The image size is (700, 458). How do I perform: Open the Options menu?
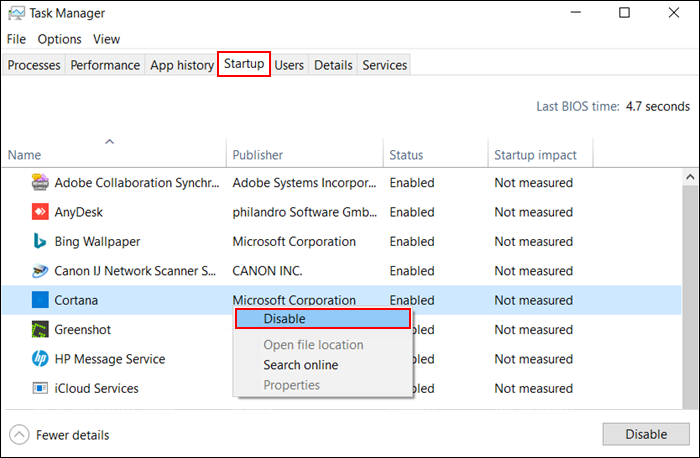(x=59, y=39)
